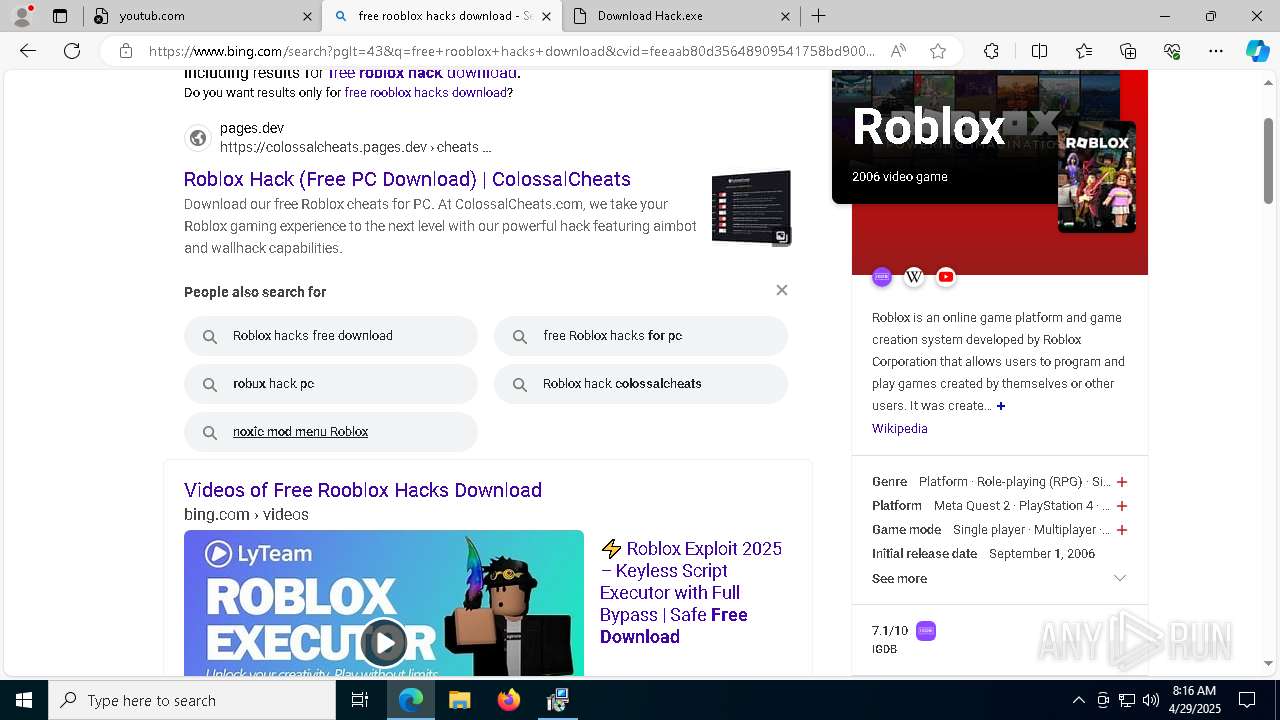Screen dimensions: 1280x720
Task: Open the Windows Start menu
Action: [24, 700]
